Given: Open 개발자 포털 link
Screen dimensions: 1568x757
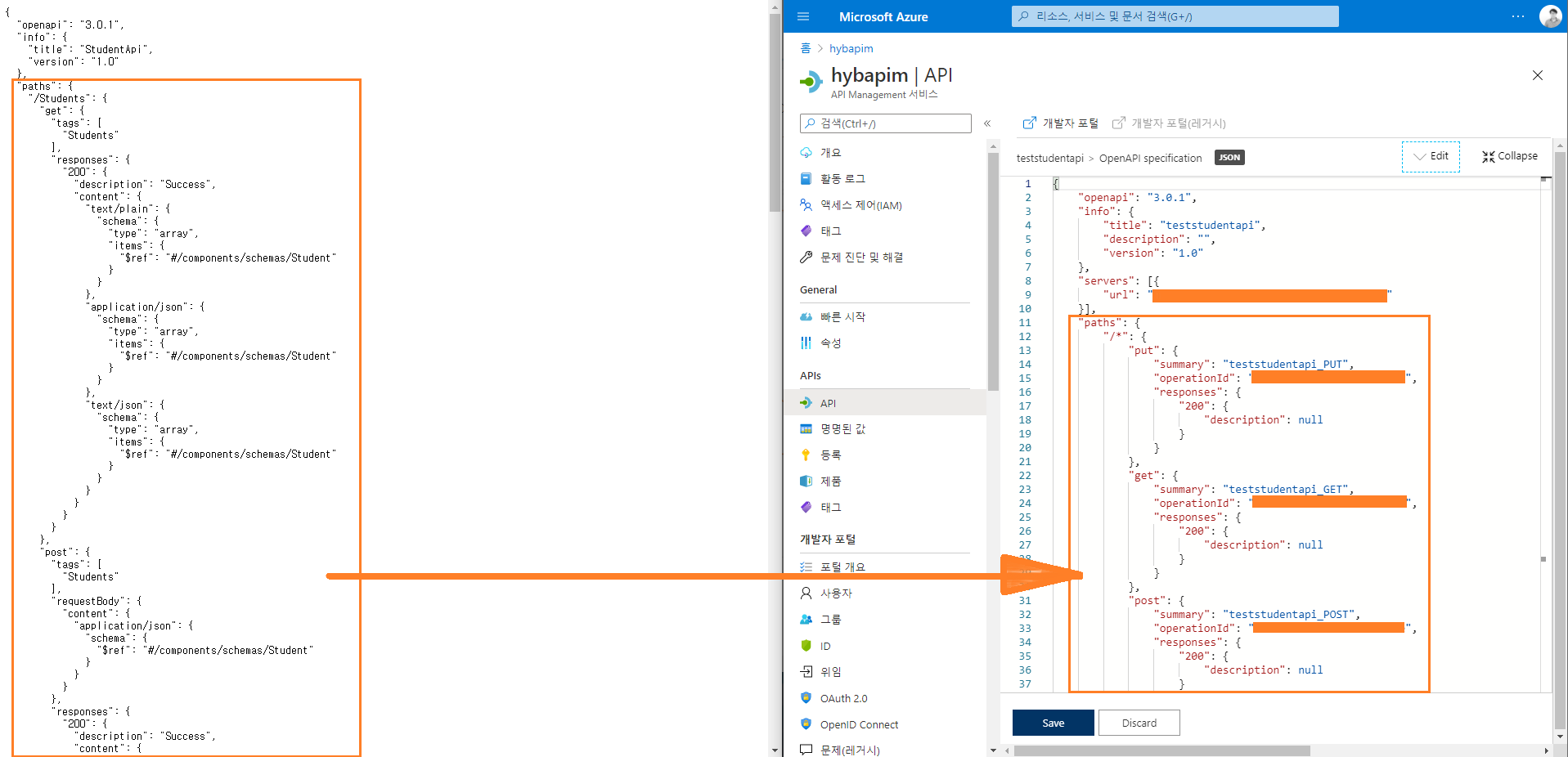Looking at the screenshot, I should pos(1061,123).
